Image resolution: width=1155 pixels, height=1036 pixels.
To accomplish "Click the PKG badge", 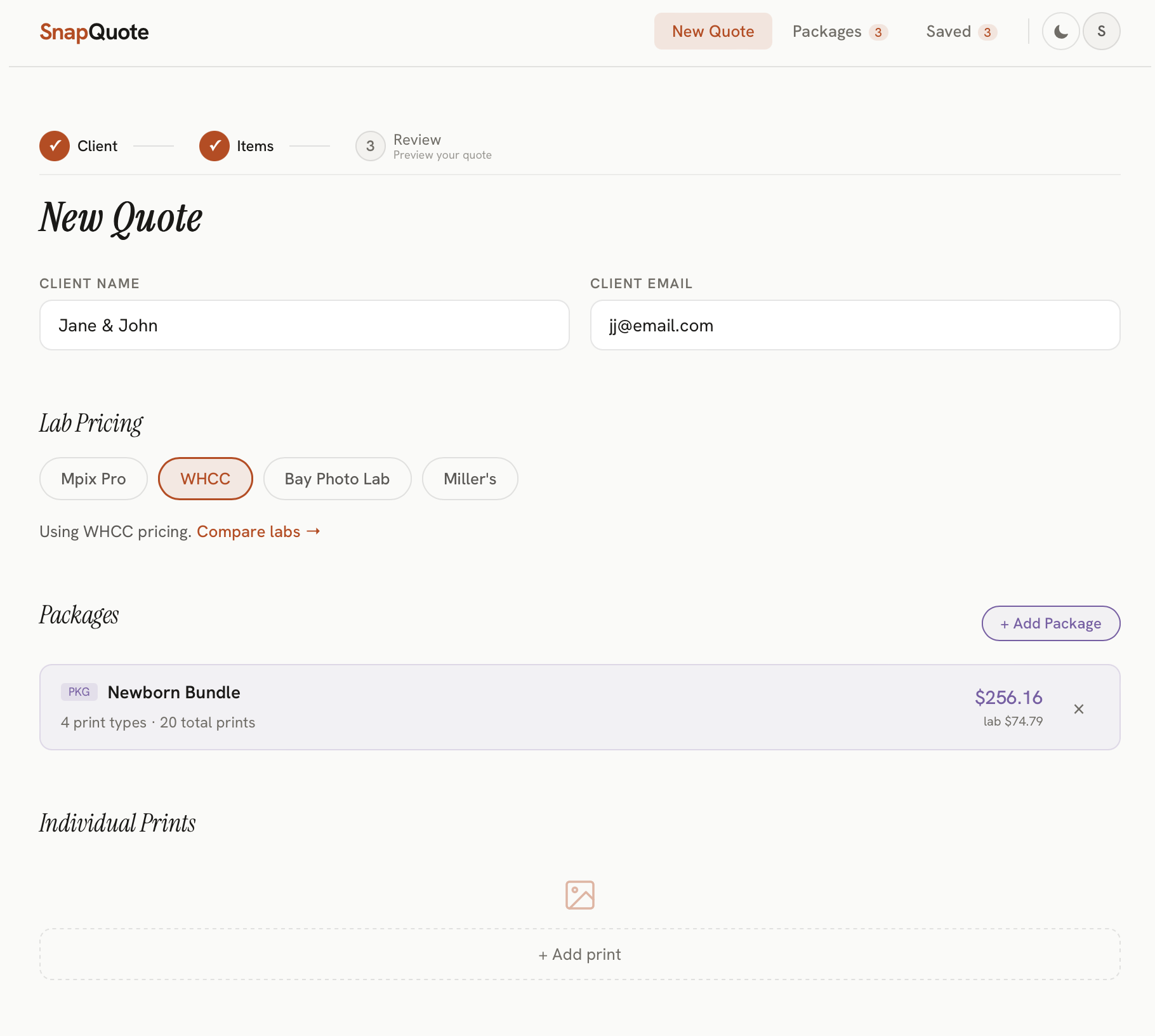I will point(79,692).
